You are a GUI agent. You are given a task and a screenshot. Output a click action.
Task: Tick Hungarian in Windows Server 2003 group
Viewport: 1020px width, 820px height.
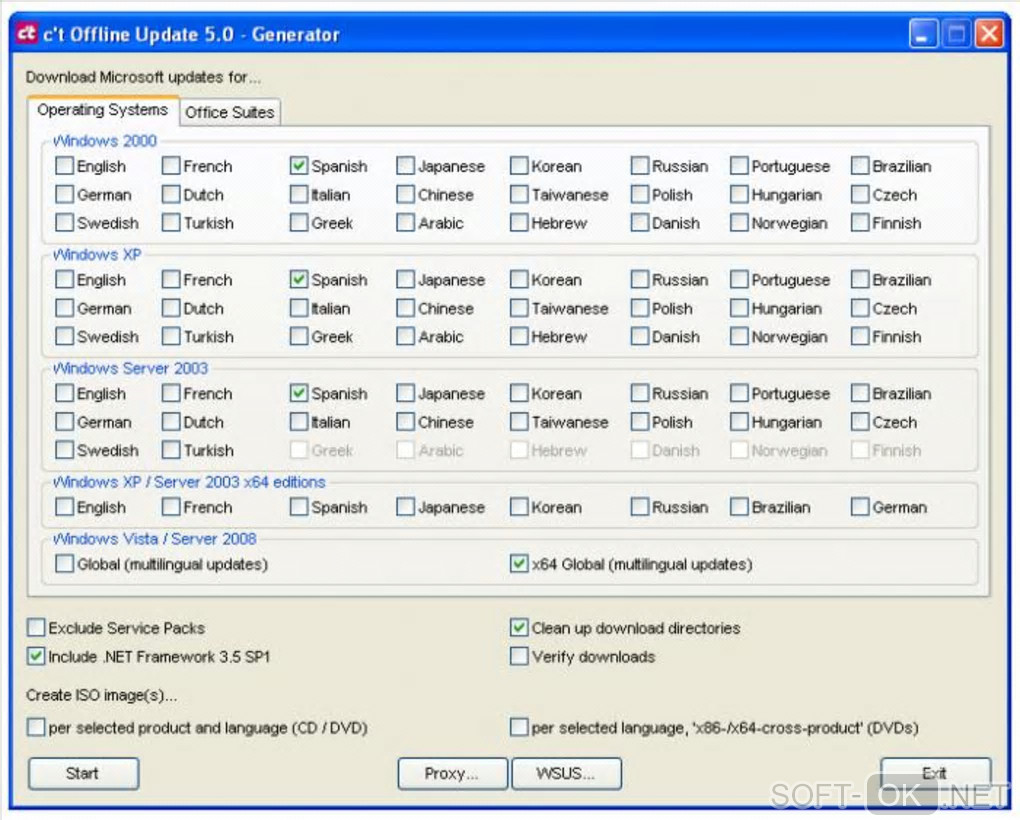pos(739,422)
